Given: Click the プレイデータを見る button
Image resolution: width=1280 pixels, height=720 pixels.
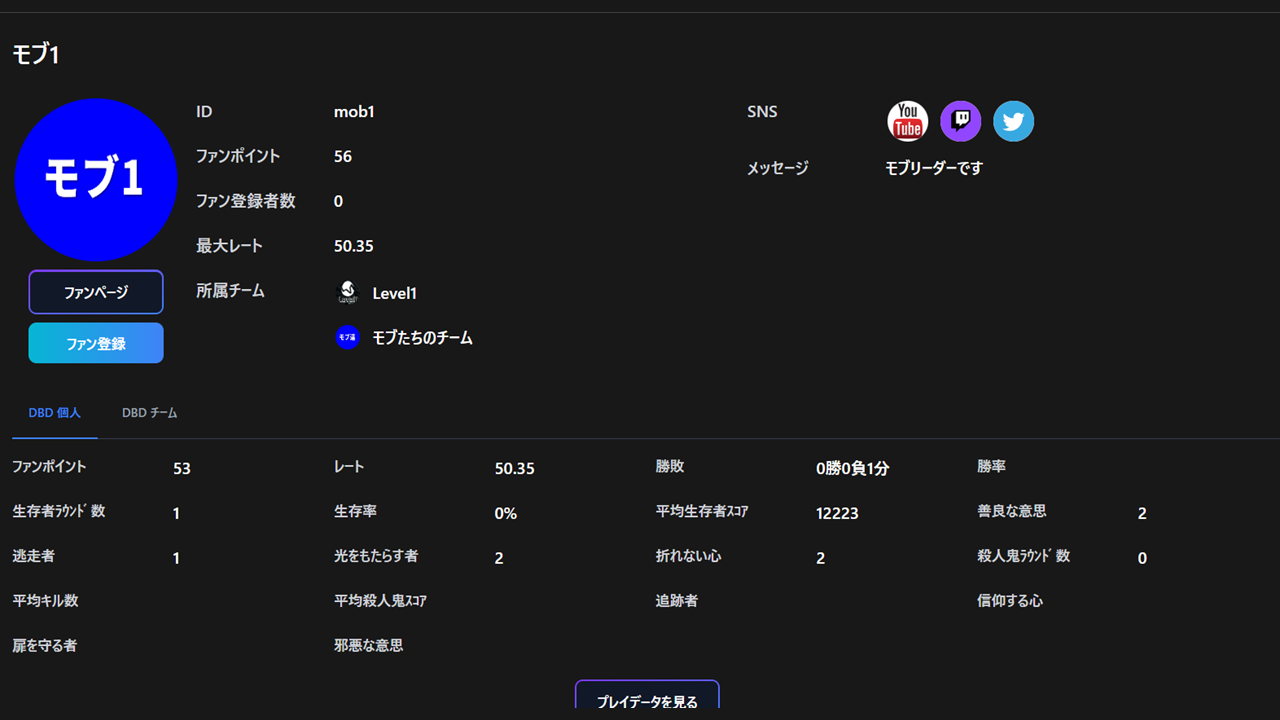Looking at the screenshot, I should [646, 701].
